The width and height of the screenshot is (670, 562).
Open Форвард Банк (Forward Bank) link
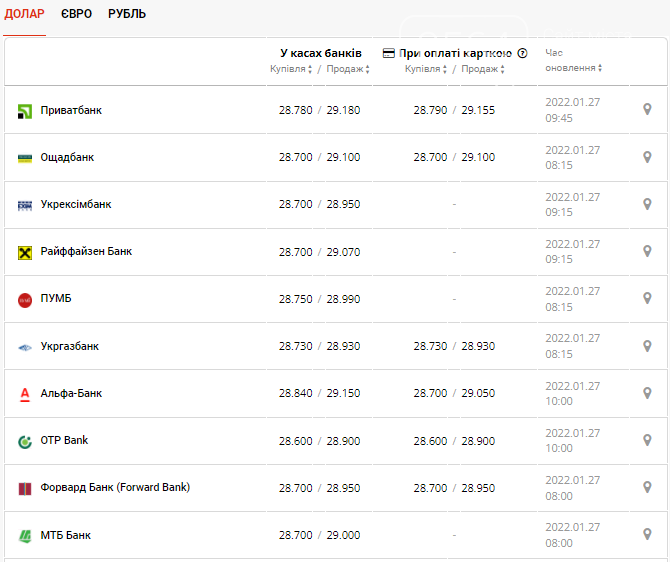(115, 487)
